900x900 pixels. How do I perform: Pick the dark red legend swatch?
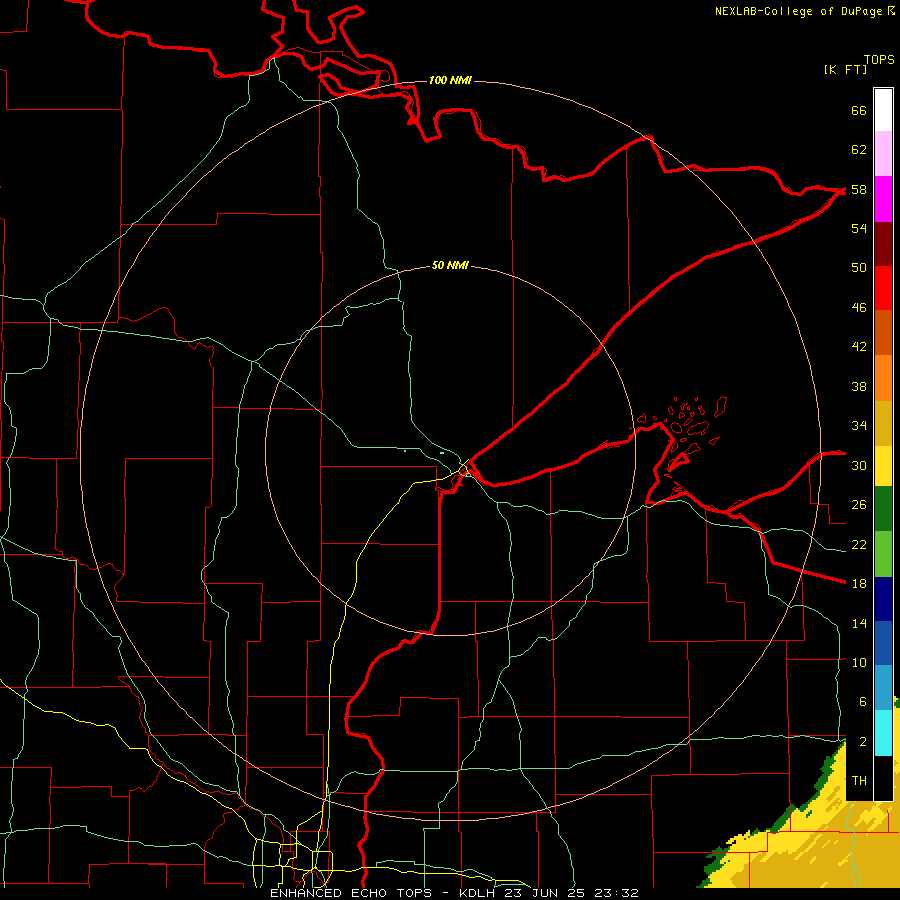pyautogui.click(x=883, y=244)
